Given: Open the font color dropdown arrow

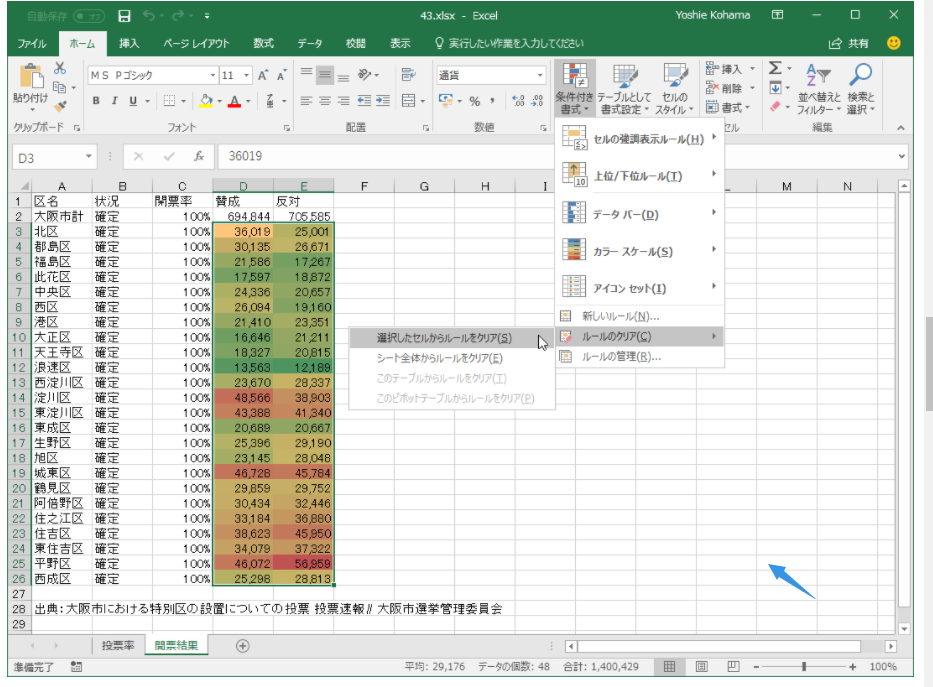Looking at the screenshot, I should (248, 101).
